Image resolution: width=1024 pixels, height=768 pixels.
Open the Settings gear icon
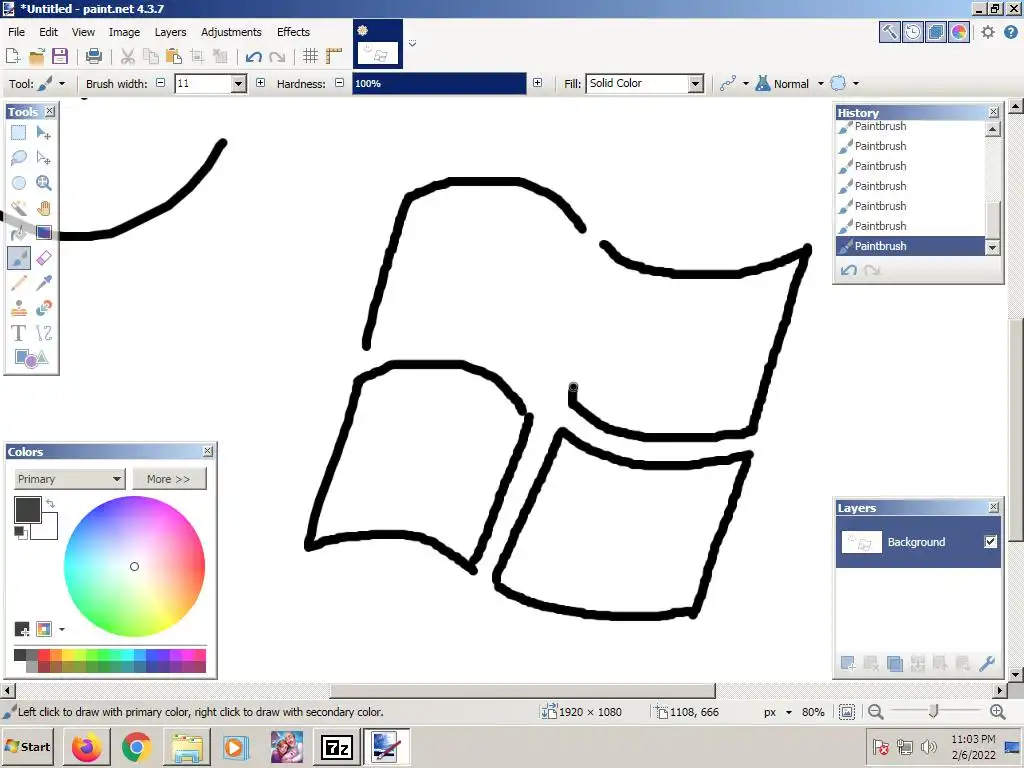pos(987,31)
